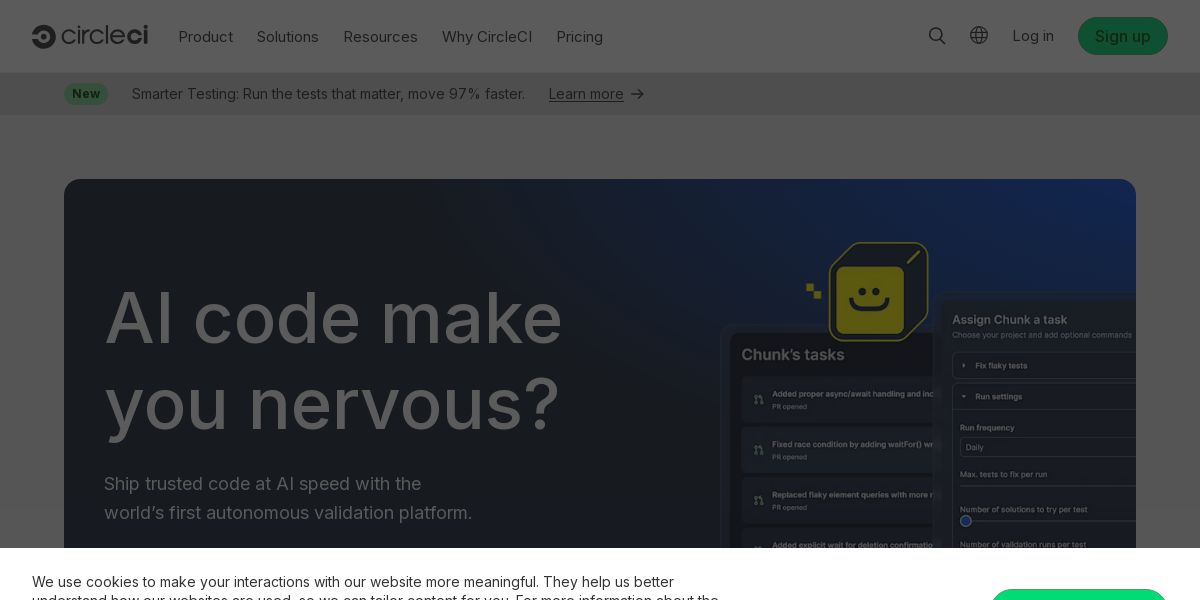Follow the Learn more link
Image resolution: width=1200 pixels, height=600 pixels.
click(x=586, y=94)
